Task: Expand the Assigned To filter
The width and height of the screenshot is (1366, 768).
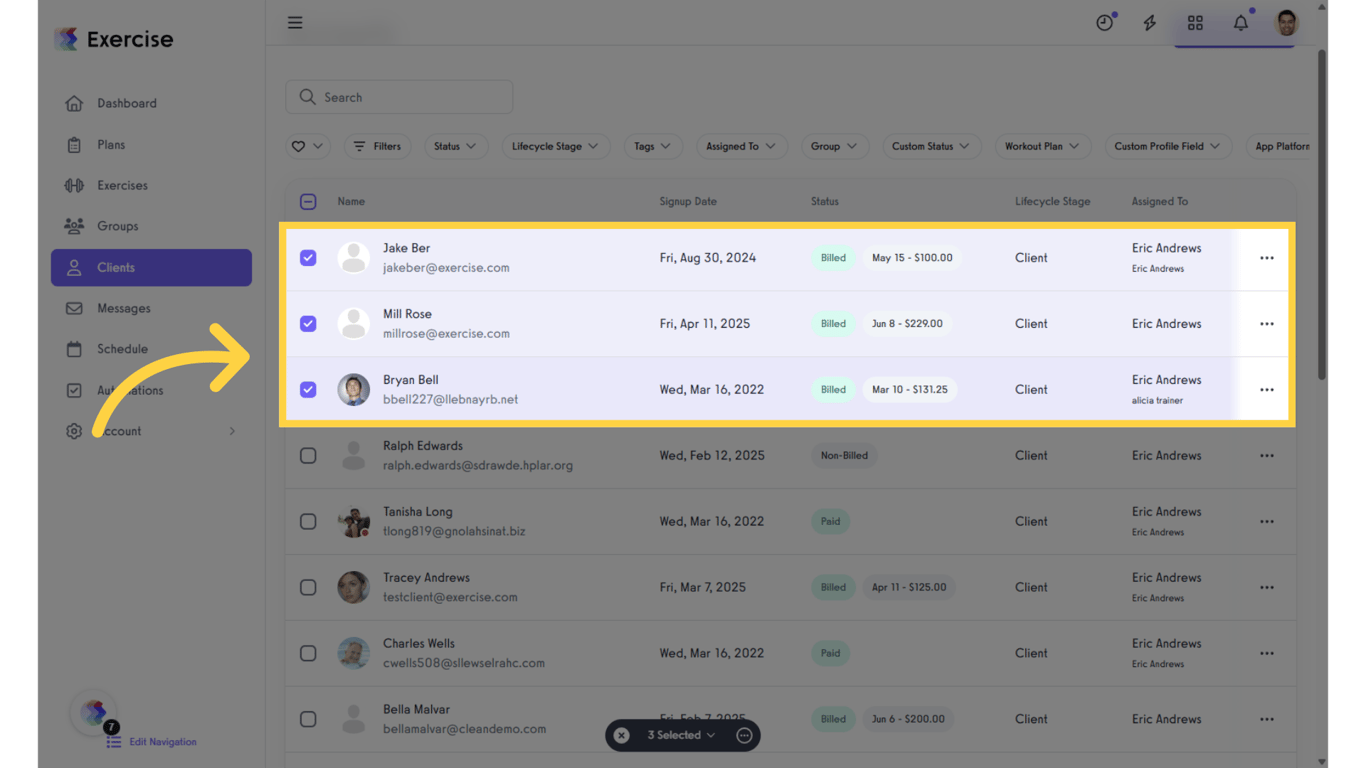Action: [741, 146]
